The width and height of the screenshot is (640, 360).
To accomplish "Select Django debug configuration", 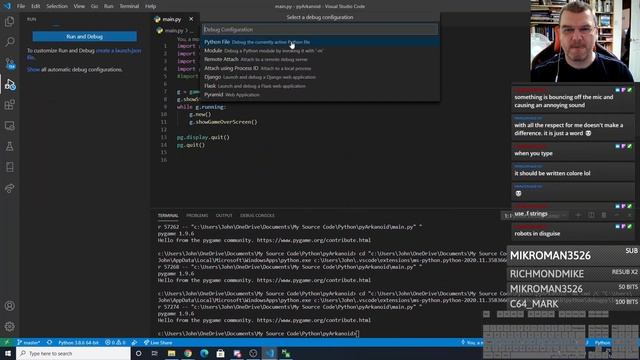I will coord(320,77).
